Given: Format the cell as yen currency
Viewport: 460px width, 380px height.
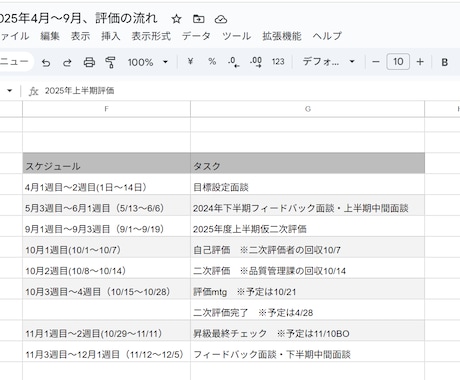Looking at the screenshot, I should point(190,61).
